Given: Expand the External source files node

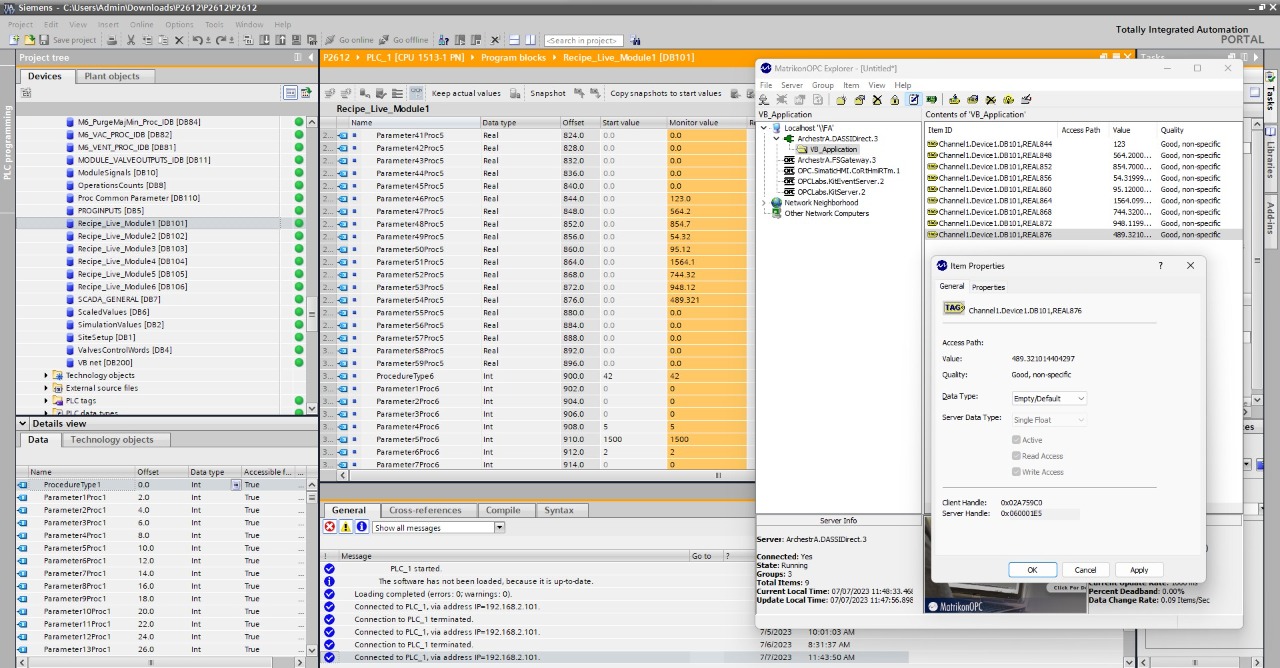Looking at the screenshot, I should [46, 388].
